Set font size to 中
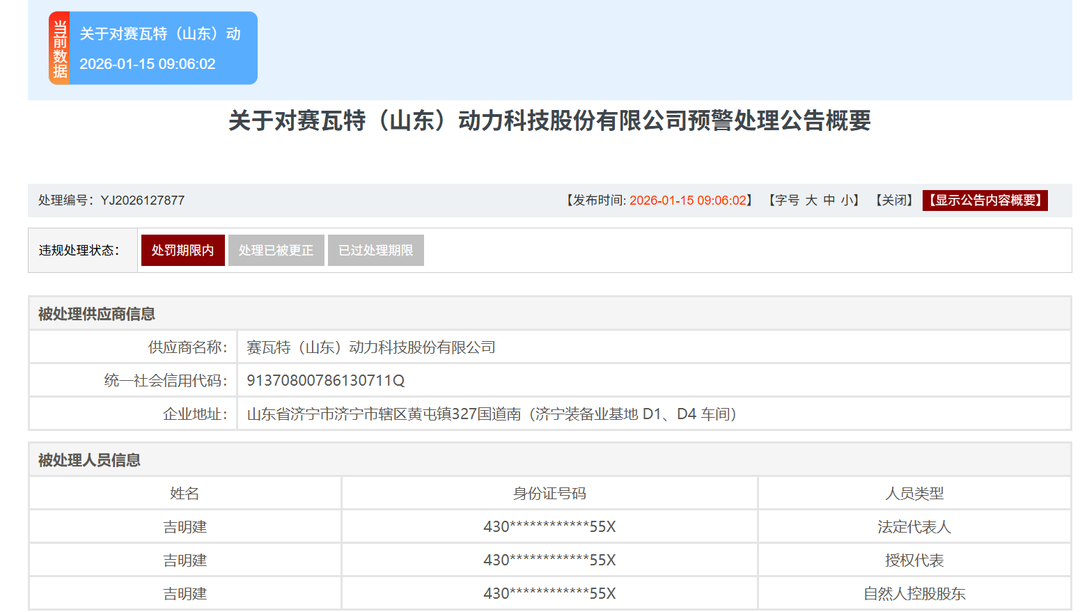1080x612 pixels. (x=829, y=200)
